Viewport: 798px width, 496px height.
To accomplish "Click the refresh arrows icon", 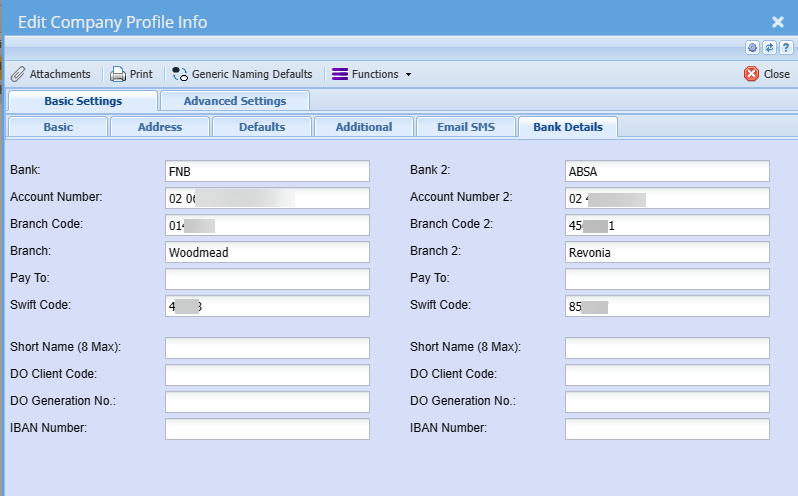I will click(769, 47).
